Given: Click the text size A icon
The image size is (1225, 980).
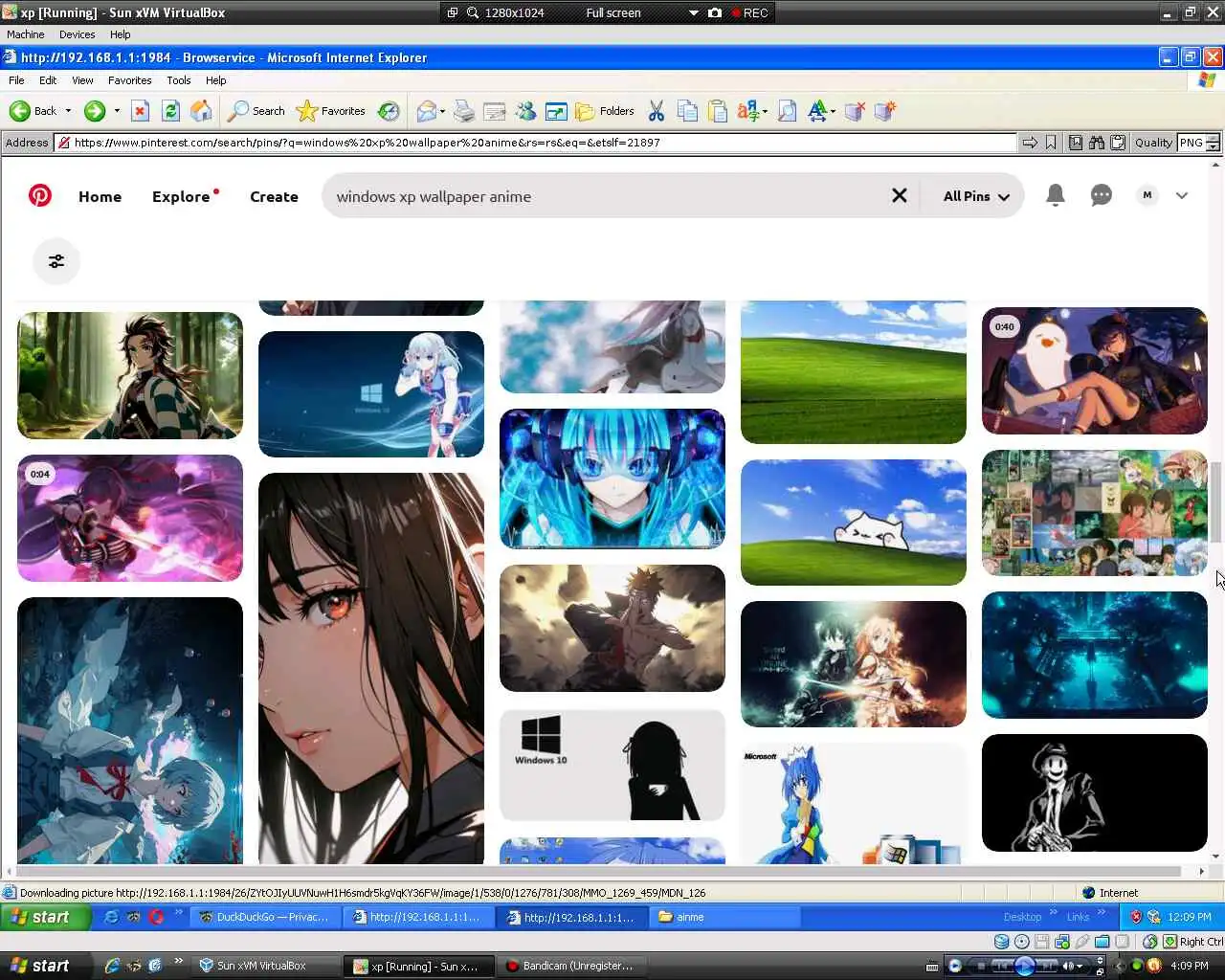Looking at the screenshot, I should pos(817,111).
